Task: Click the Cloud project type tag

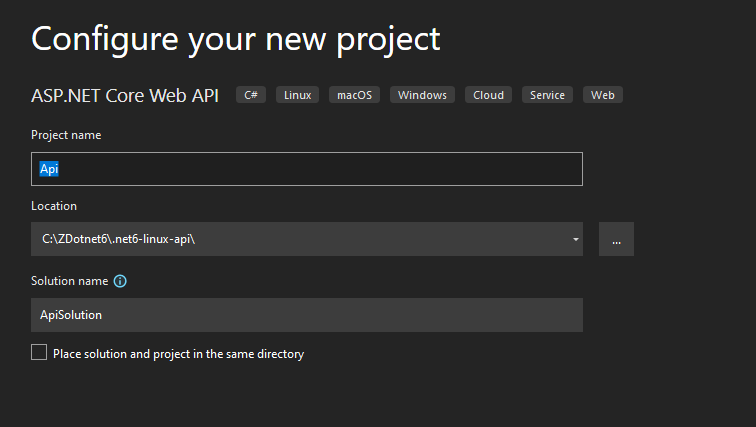Action: (x=488, y=95)
